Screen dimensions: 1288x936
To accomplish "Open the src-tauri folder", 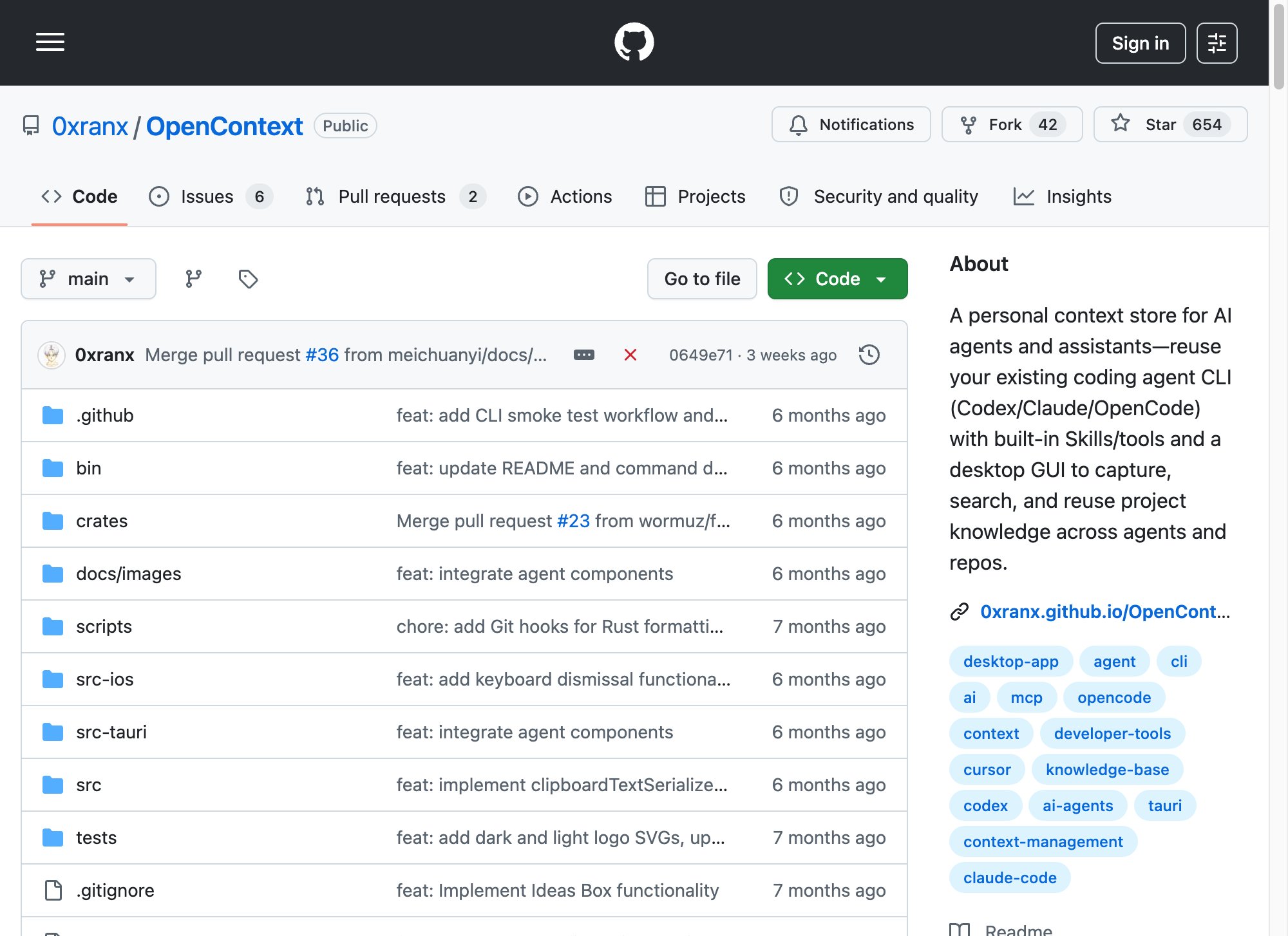I will (111, 732).
